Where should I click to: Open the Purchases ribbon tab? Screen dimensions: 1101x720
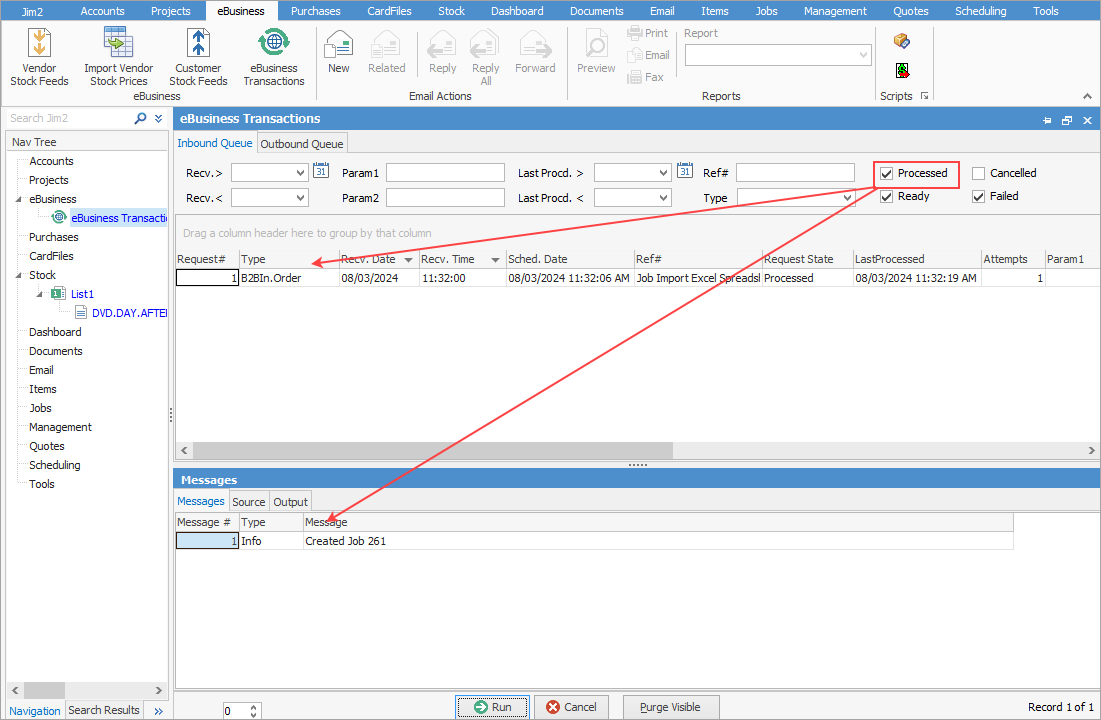[315, 11]
